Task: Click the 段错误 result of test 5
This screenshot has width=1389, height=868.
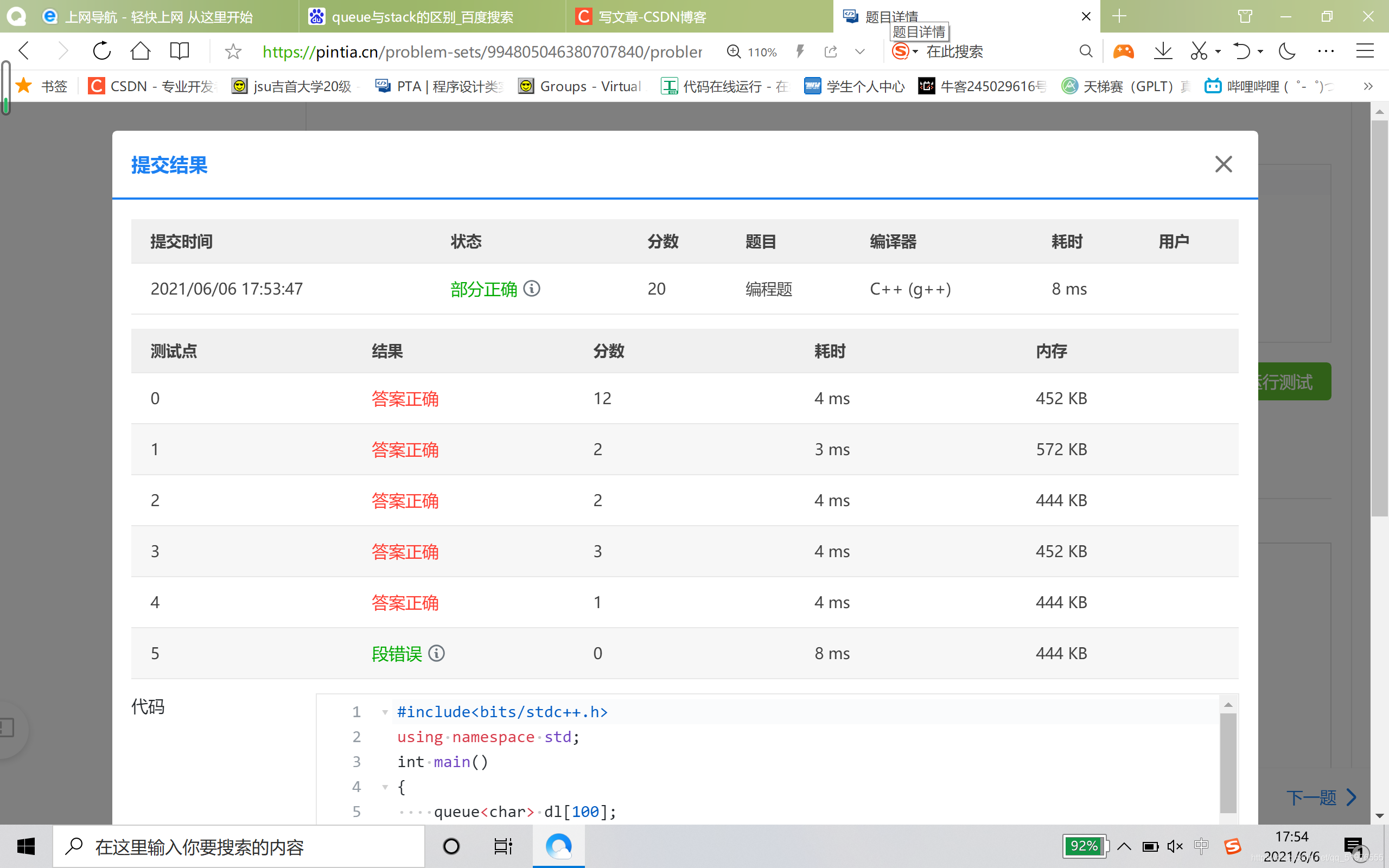Action: (x=397, y=654)
